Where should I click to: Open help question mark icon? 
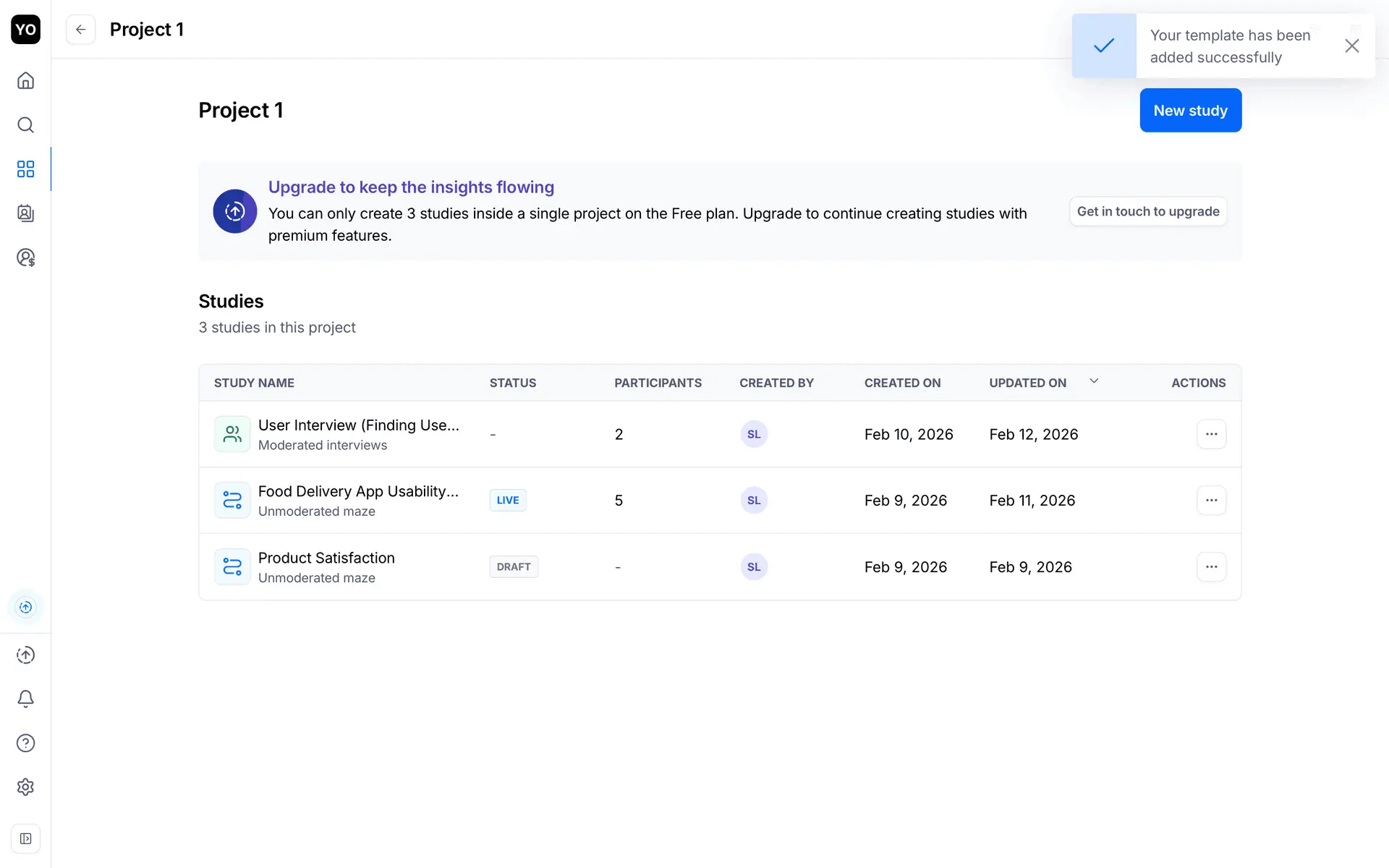[x=25, y=743]
